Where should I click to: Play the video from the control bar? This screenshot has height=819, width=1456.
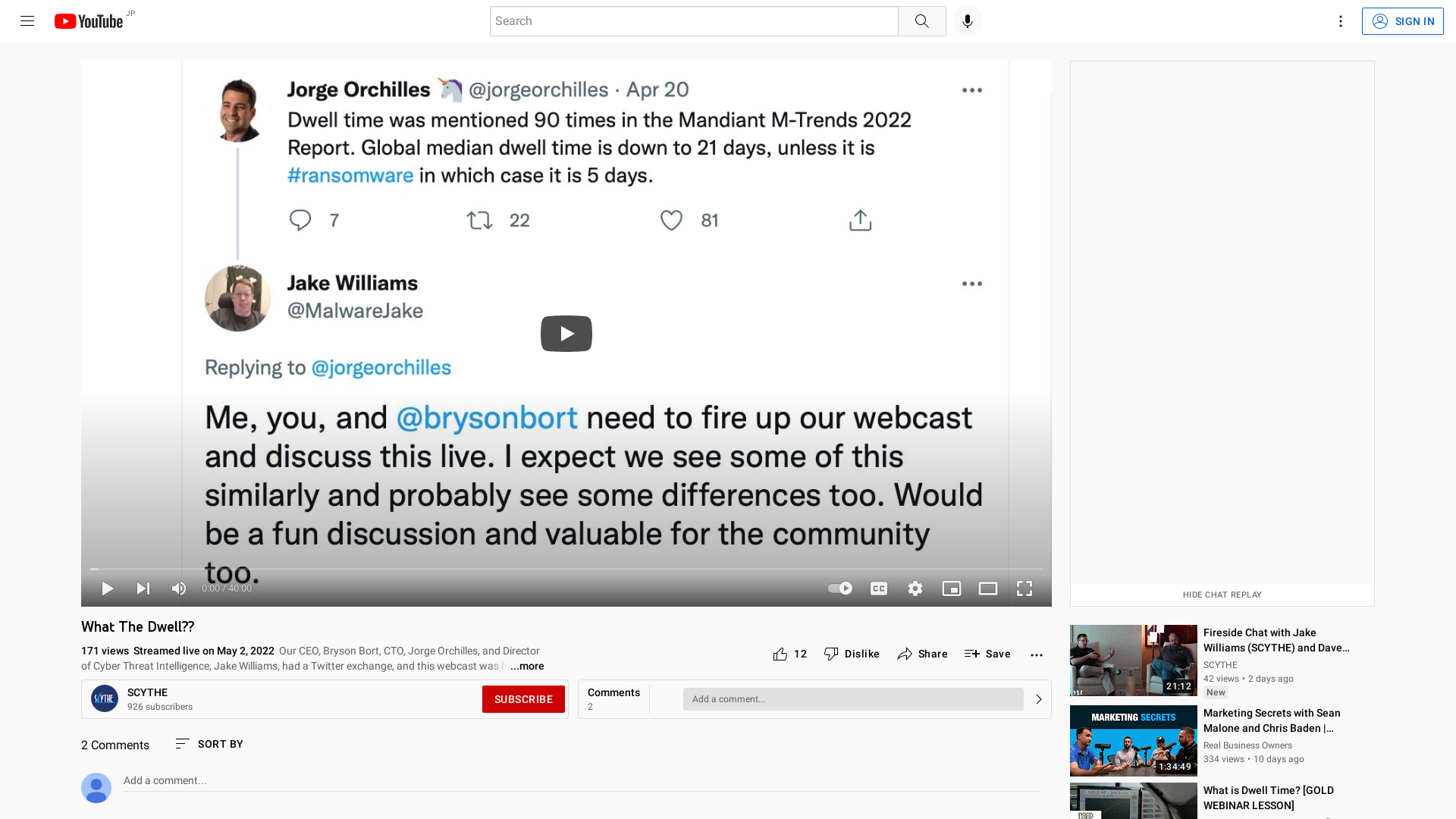point(108,588)
